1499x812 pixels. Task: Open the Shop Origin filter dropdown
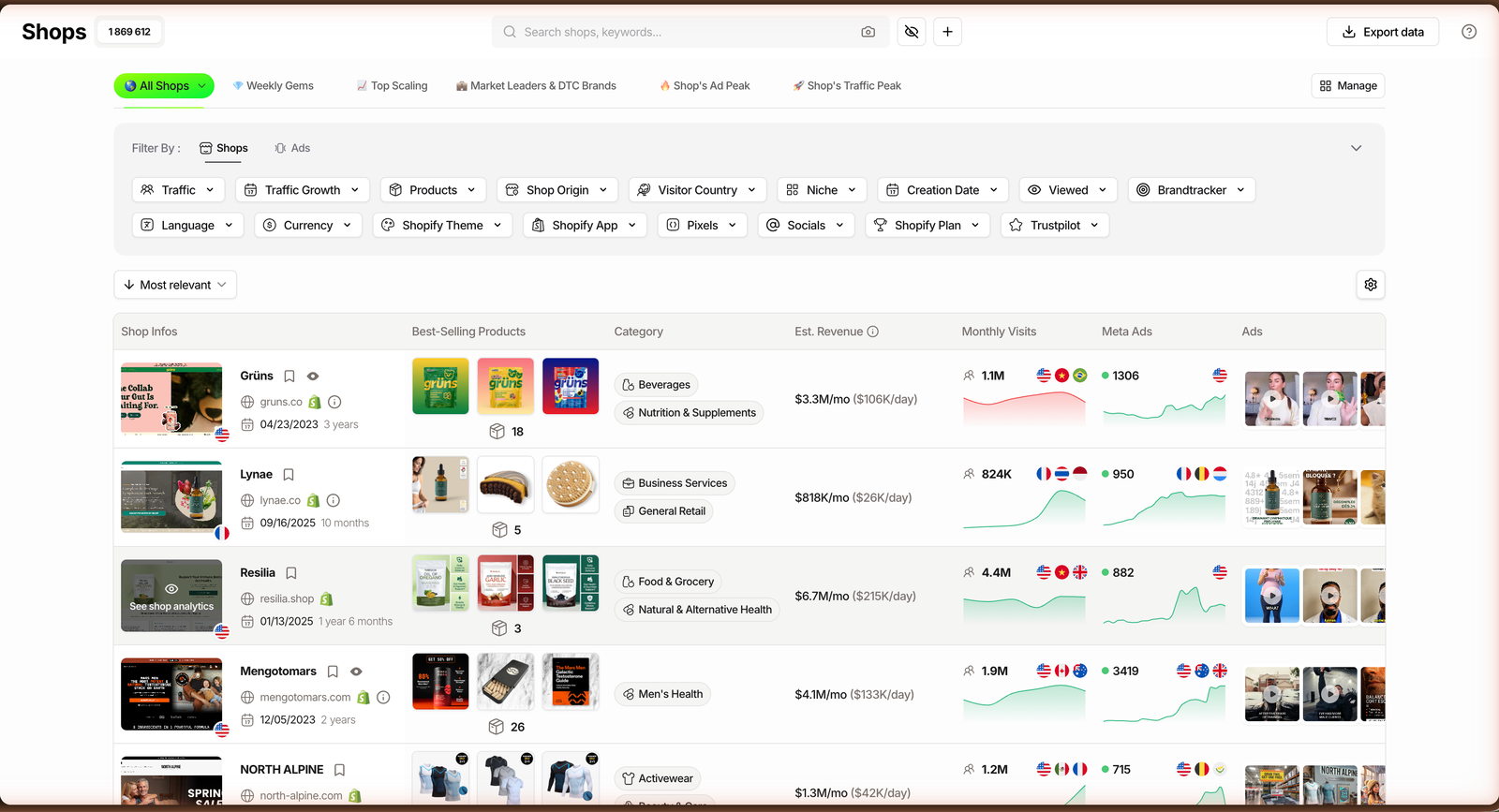click(x=557, y=190)
